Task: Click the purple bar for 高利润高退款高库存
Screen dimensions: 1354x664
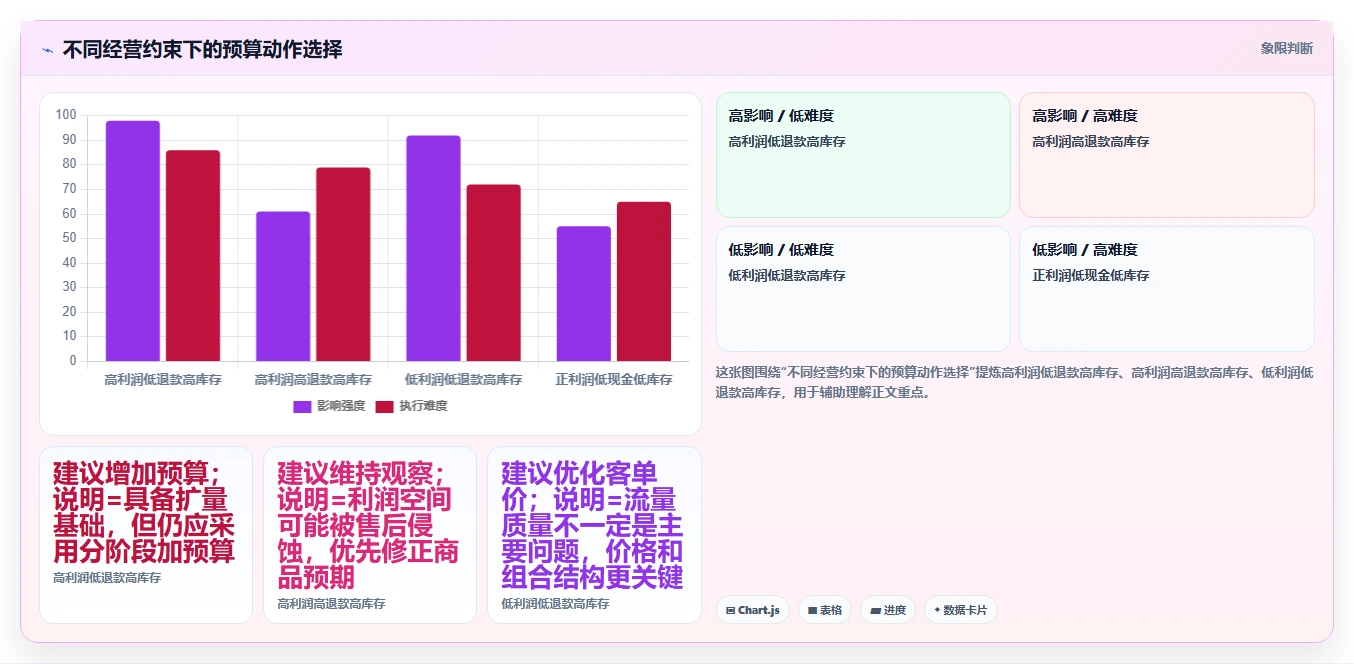Action: (x=283, y=286)
